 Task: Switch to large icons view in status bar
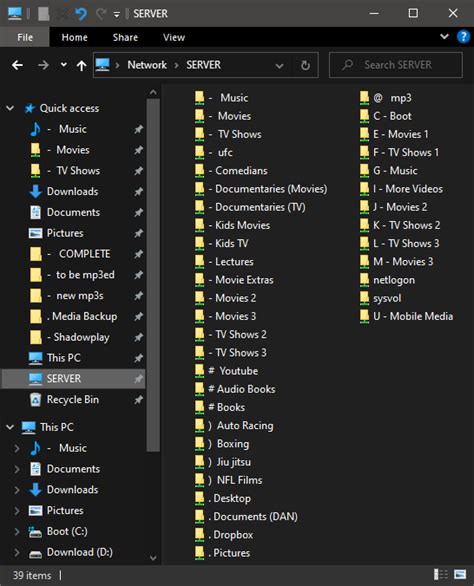pos(460,574)
